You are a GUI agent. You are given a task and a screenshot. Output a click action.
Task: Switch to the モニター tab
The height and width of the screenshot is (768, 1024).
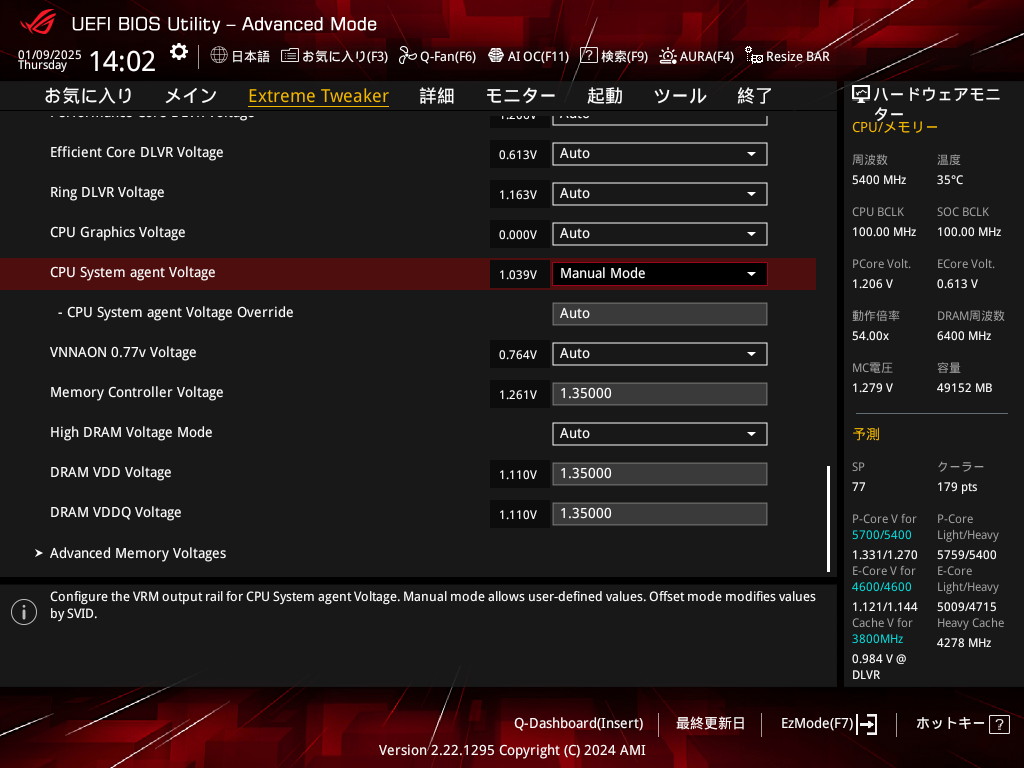pos(520,96)
